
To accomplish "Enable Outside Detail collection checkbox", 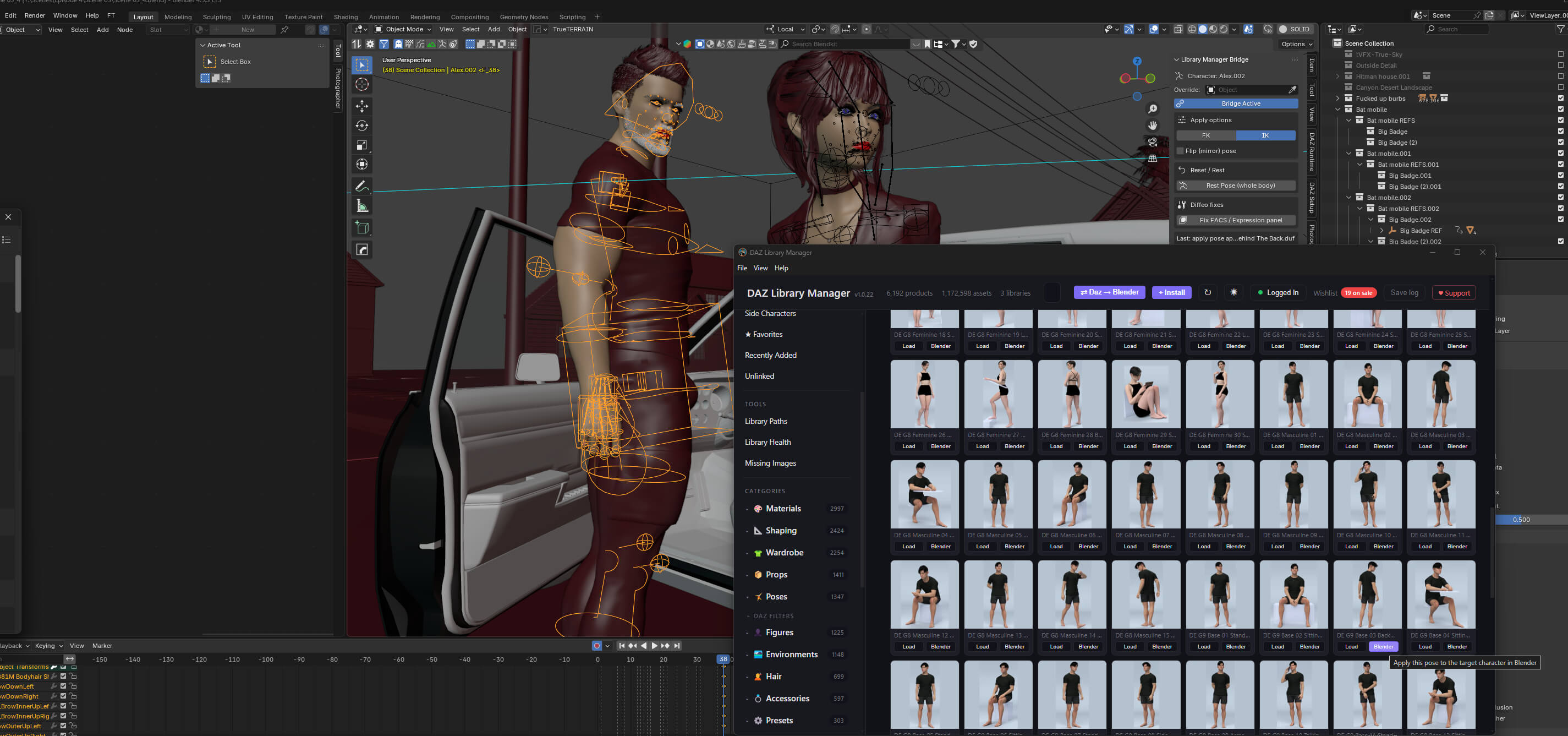I will pyautogui.click(x=1560, y=65).
